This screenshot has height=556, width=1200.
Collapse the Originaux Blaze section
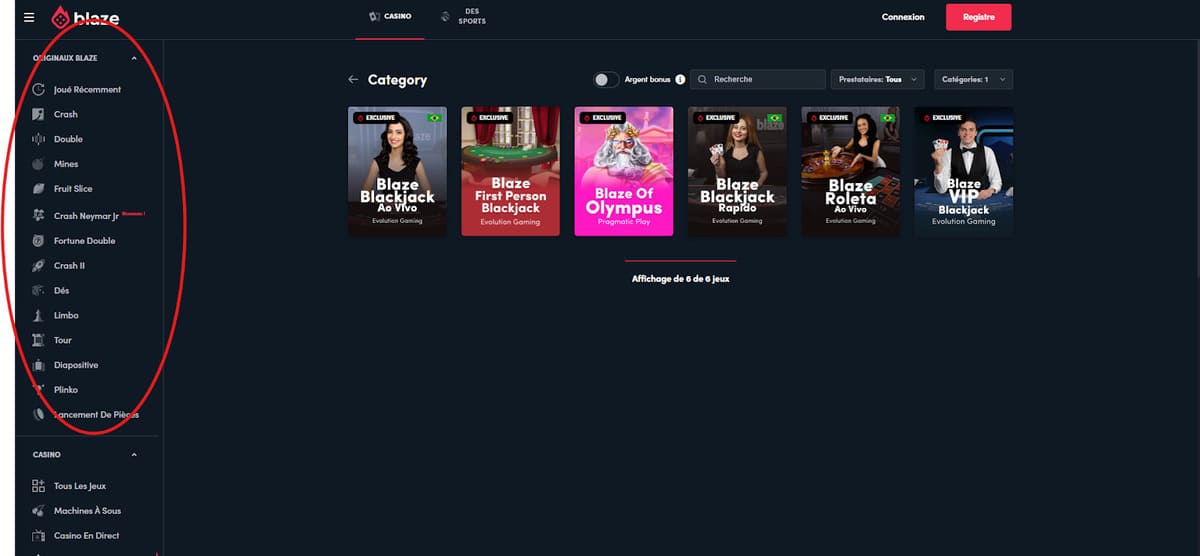click(x=134, y=58)
